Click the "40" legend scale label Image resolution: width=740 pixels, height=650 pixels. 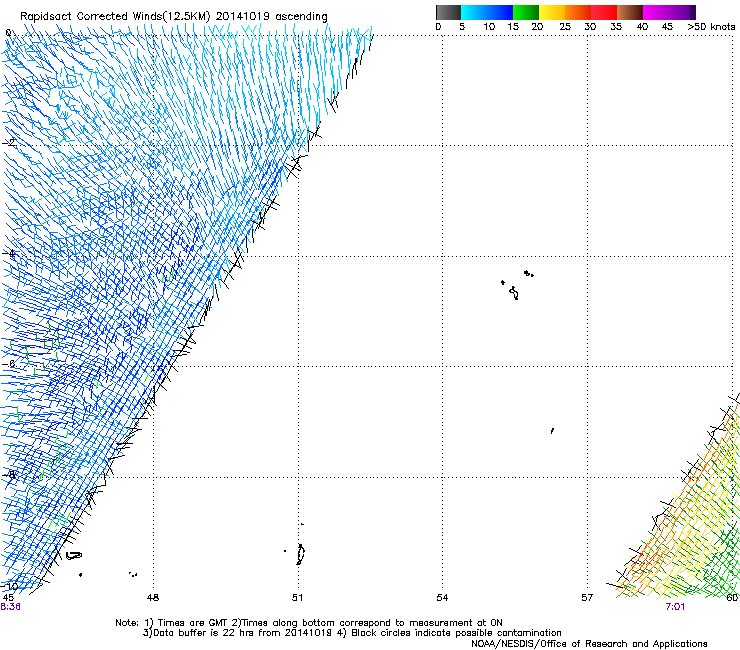tap(642, 27)
